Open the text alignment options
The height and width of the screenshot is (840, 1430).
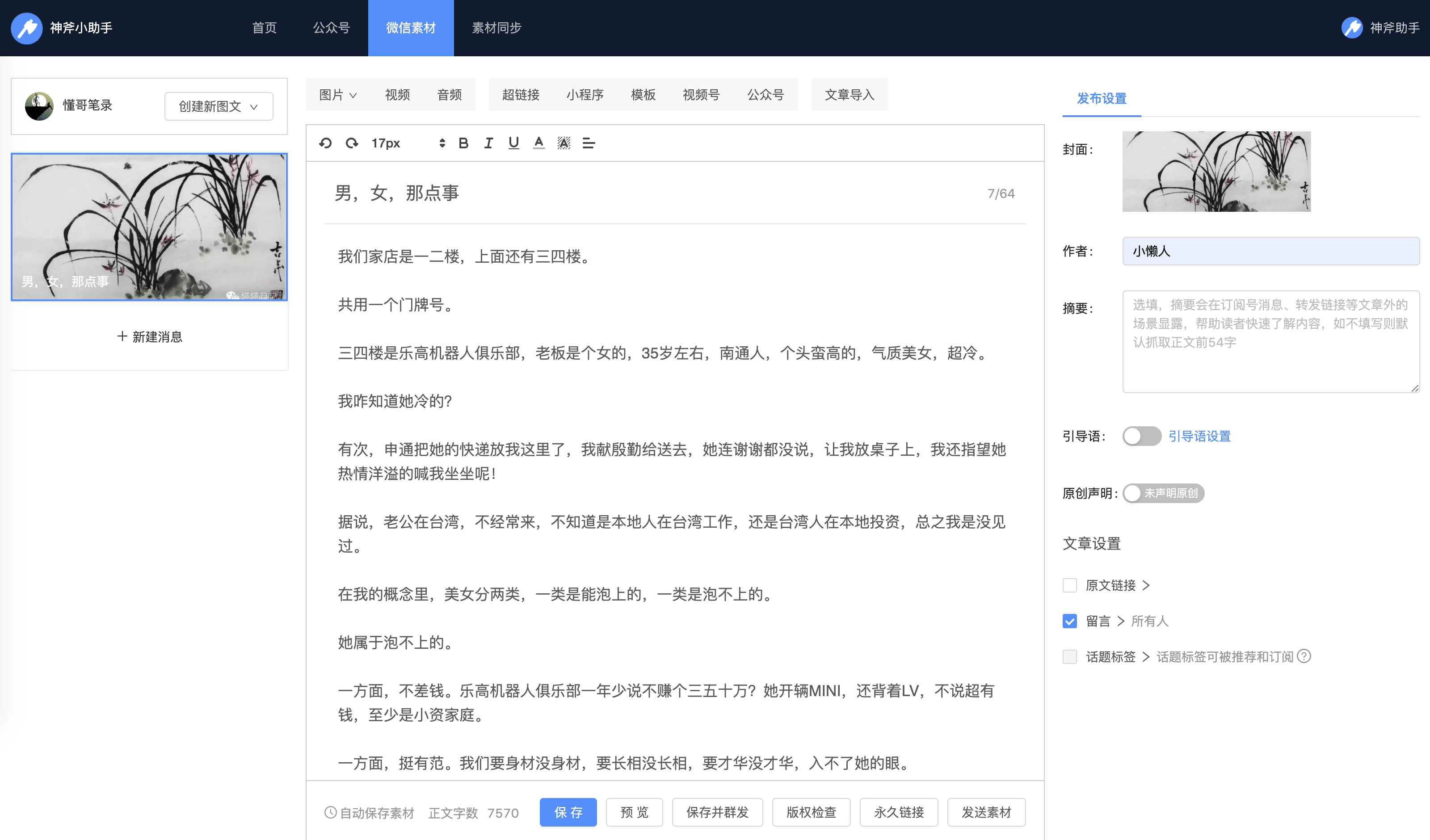tap(589, 143)
